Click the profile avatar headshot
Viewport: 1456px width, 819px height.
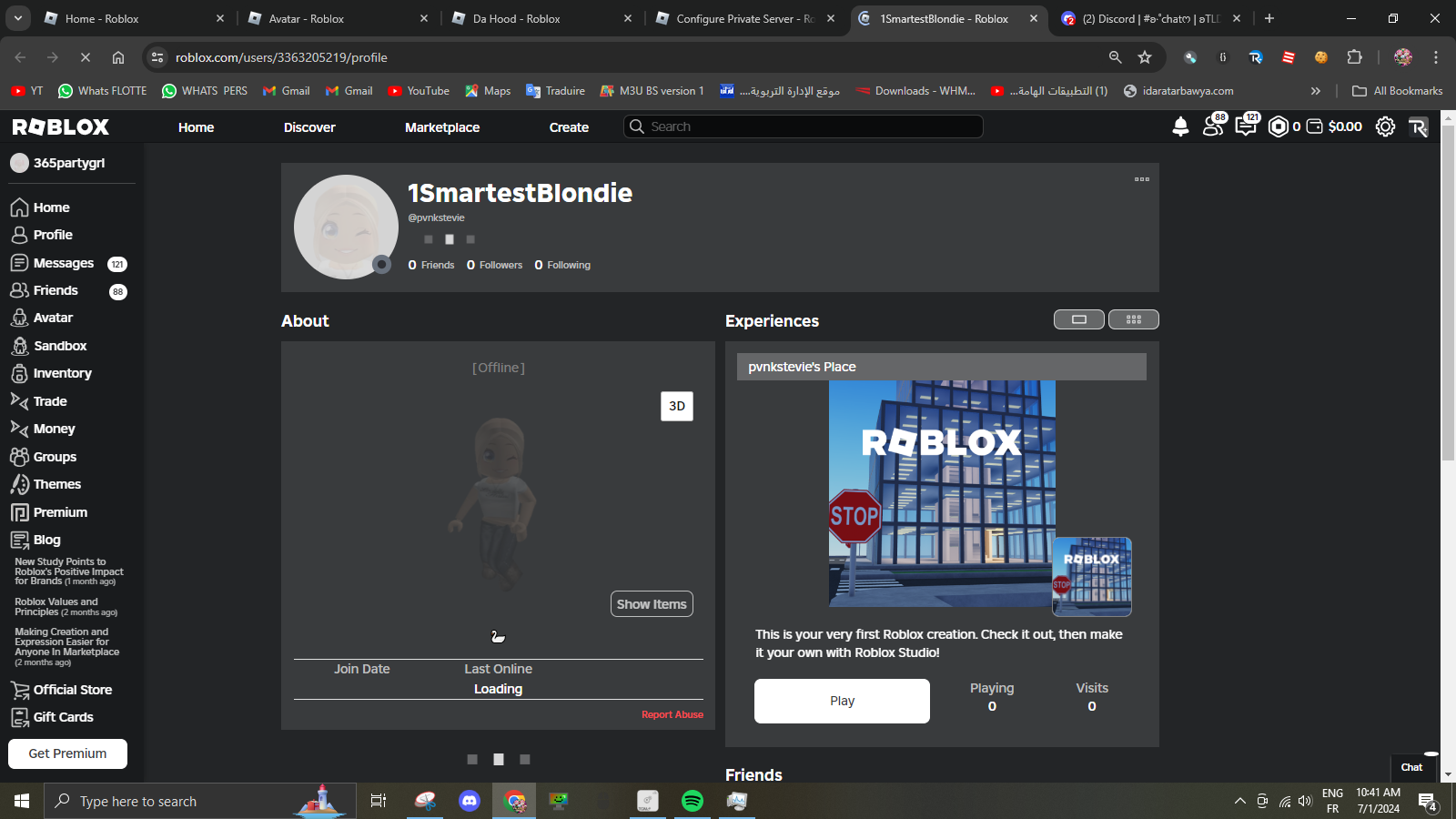(346, 227)
